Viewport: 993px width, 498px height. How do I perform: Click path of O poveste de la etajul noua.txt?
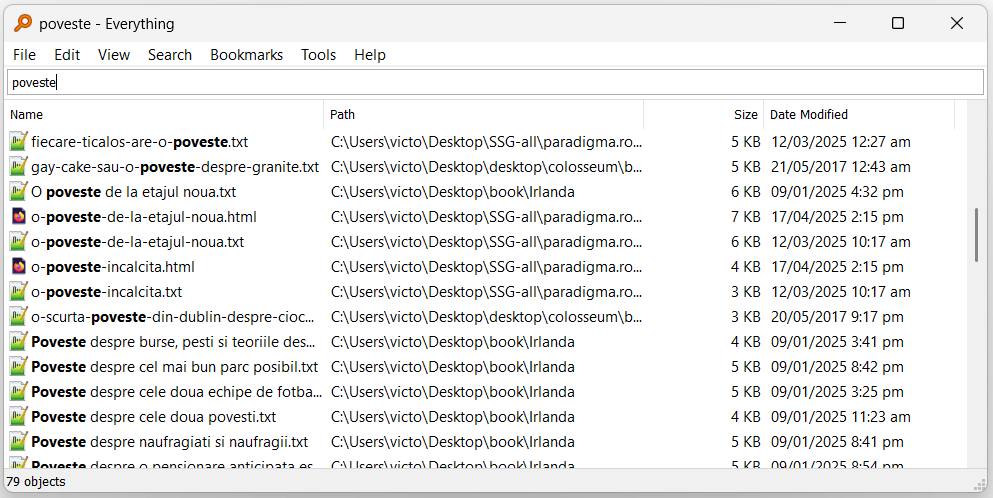(x=453, y=192)
